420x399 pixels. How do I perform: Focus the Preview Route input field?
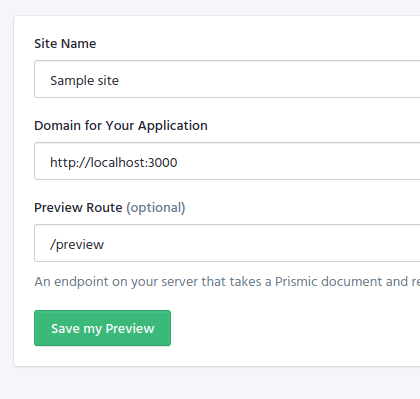[227, 243]
